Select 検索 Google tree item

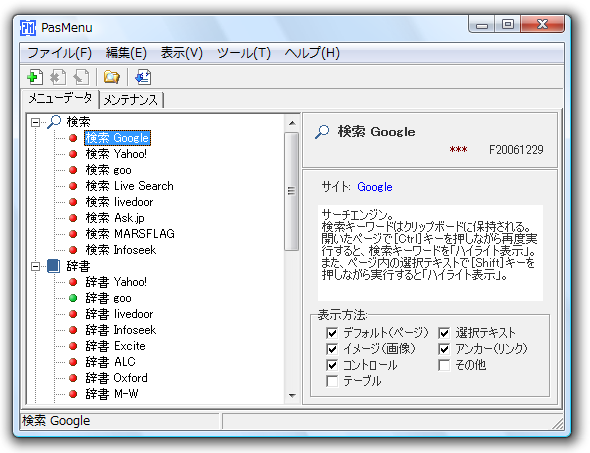click(x=117, y=138)
